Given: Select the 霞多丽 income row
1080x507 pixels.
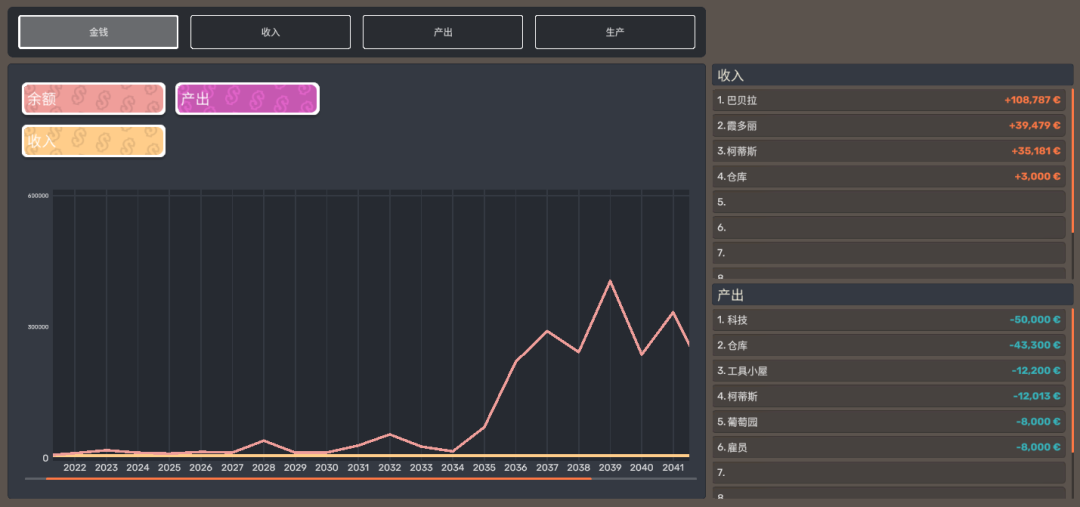Looking at the screenshot, I should click(x=889, y=126).
